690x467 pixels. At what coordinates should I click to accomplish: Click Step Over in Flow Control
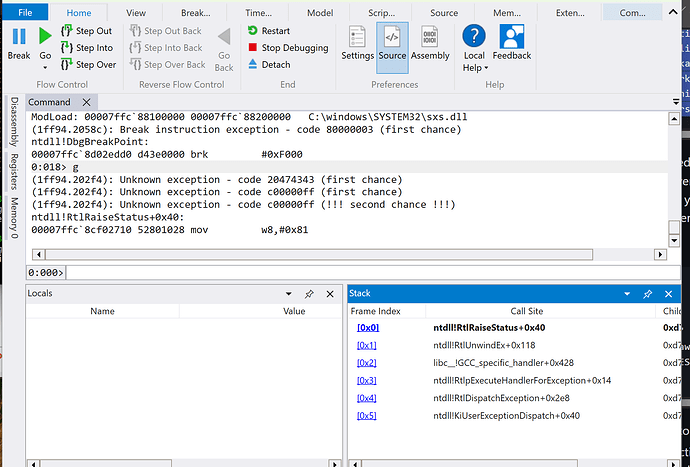88,64
